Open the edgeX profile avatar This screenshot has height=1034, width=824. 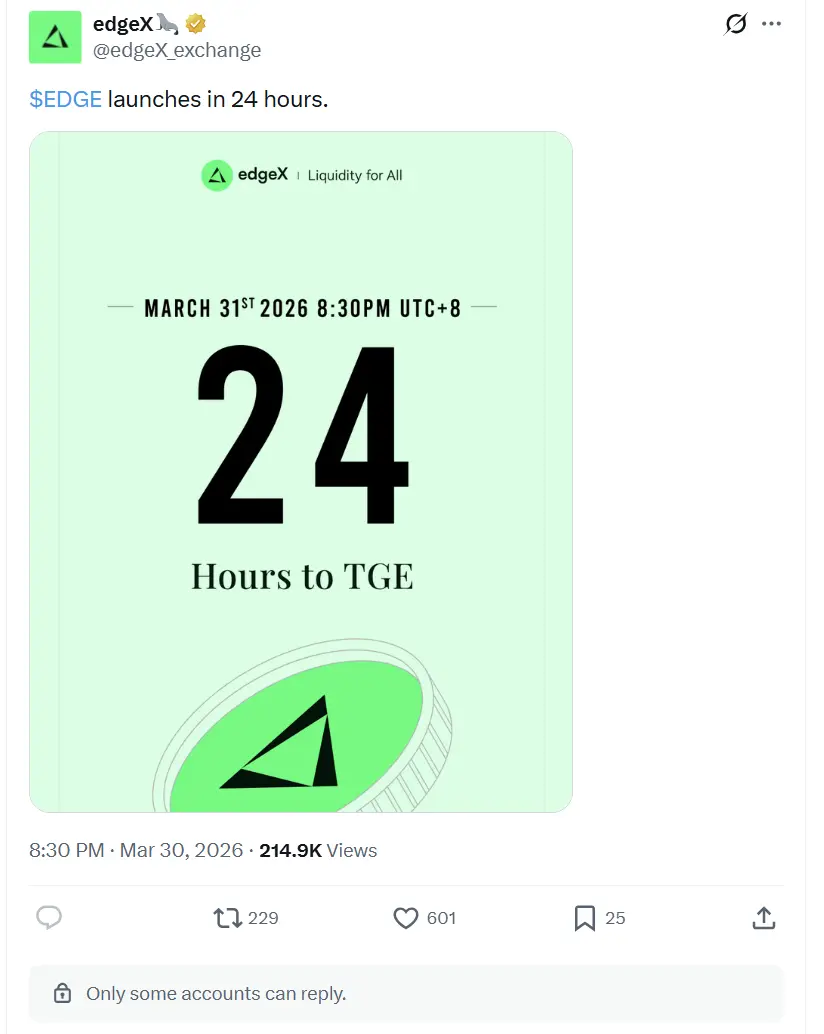(55, 37)
